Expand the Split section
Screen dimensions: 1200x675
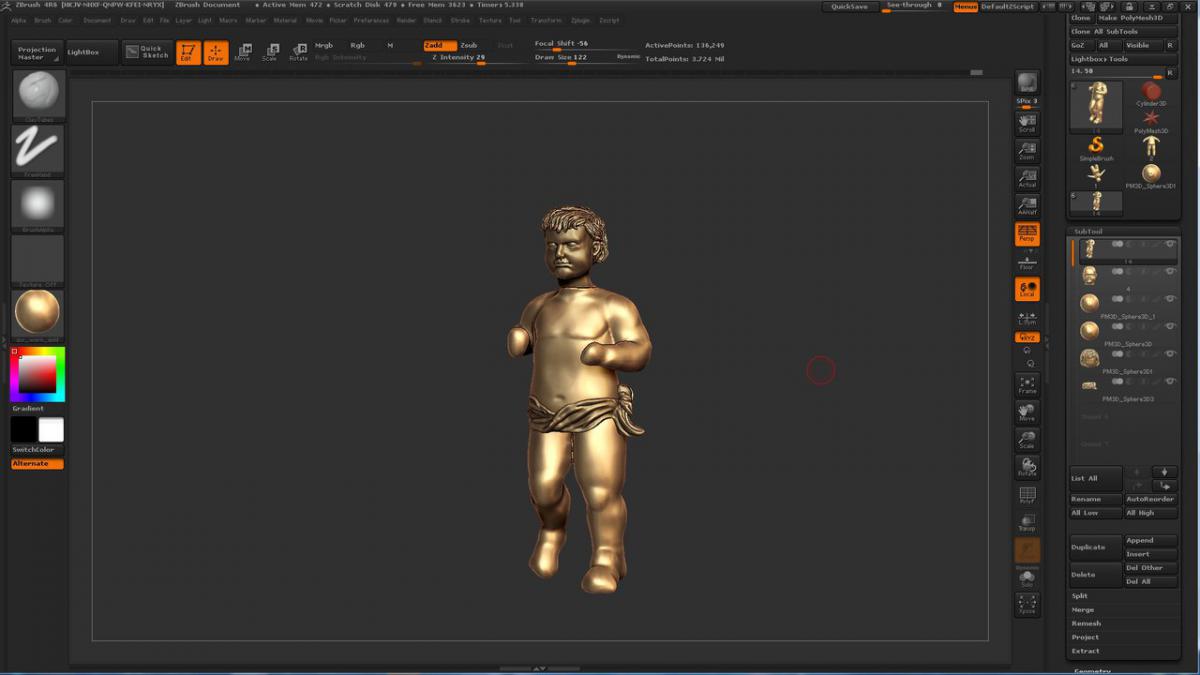point(1080,595)
